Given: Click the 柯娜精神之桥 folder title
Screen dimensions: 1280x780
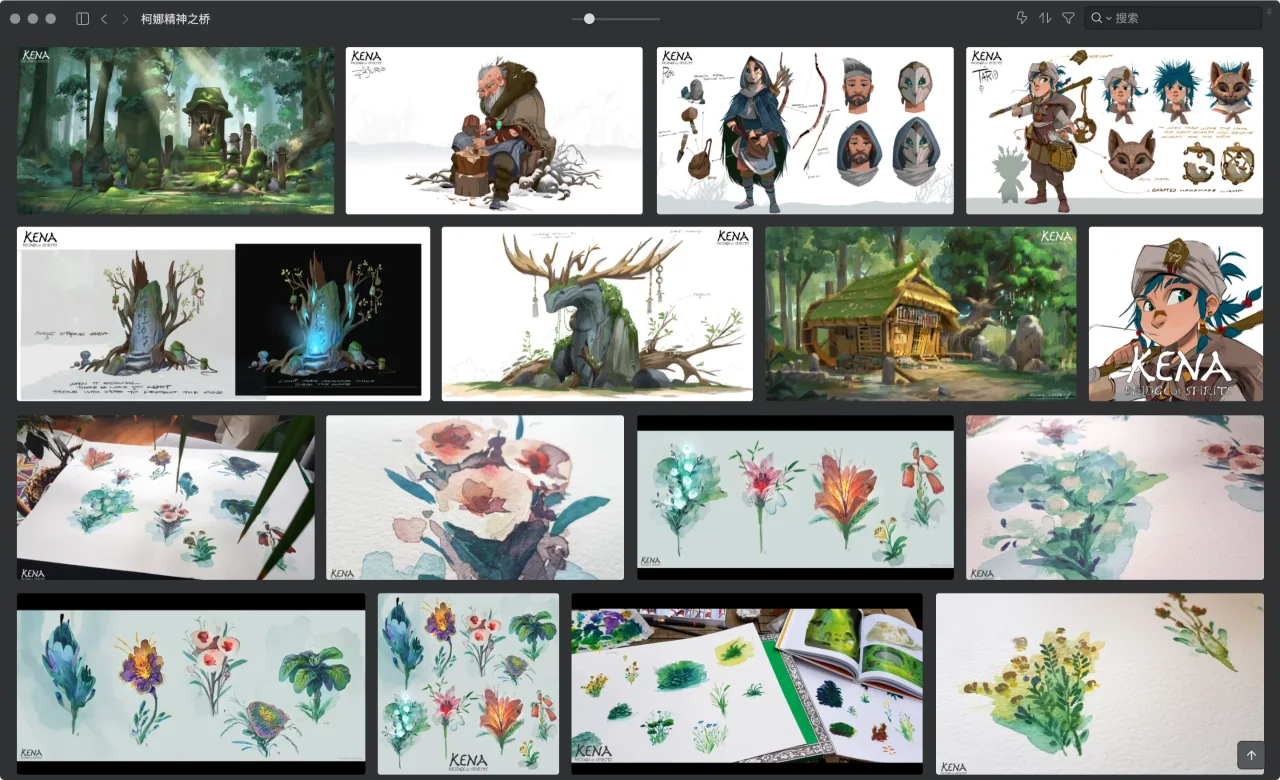Looking at the screenshot, I should pyautogui.click(x=175, y=19).
